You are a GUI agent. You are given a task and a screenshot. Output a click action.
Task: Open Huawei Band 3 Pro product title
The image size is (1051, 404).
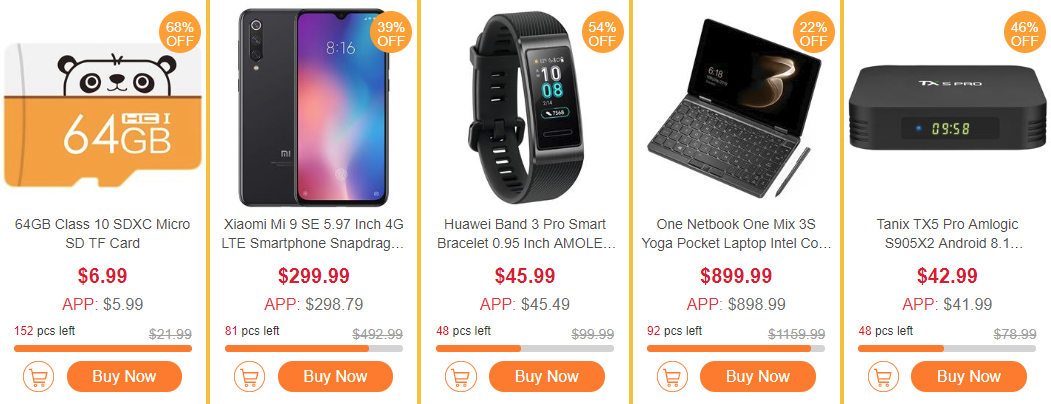(x=526, y=233)
